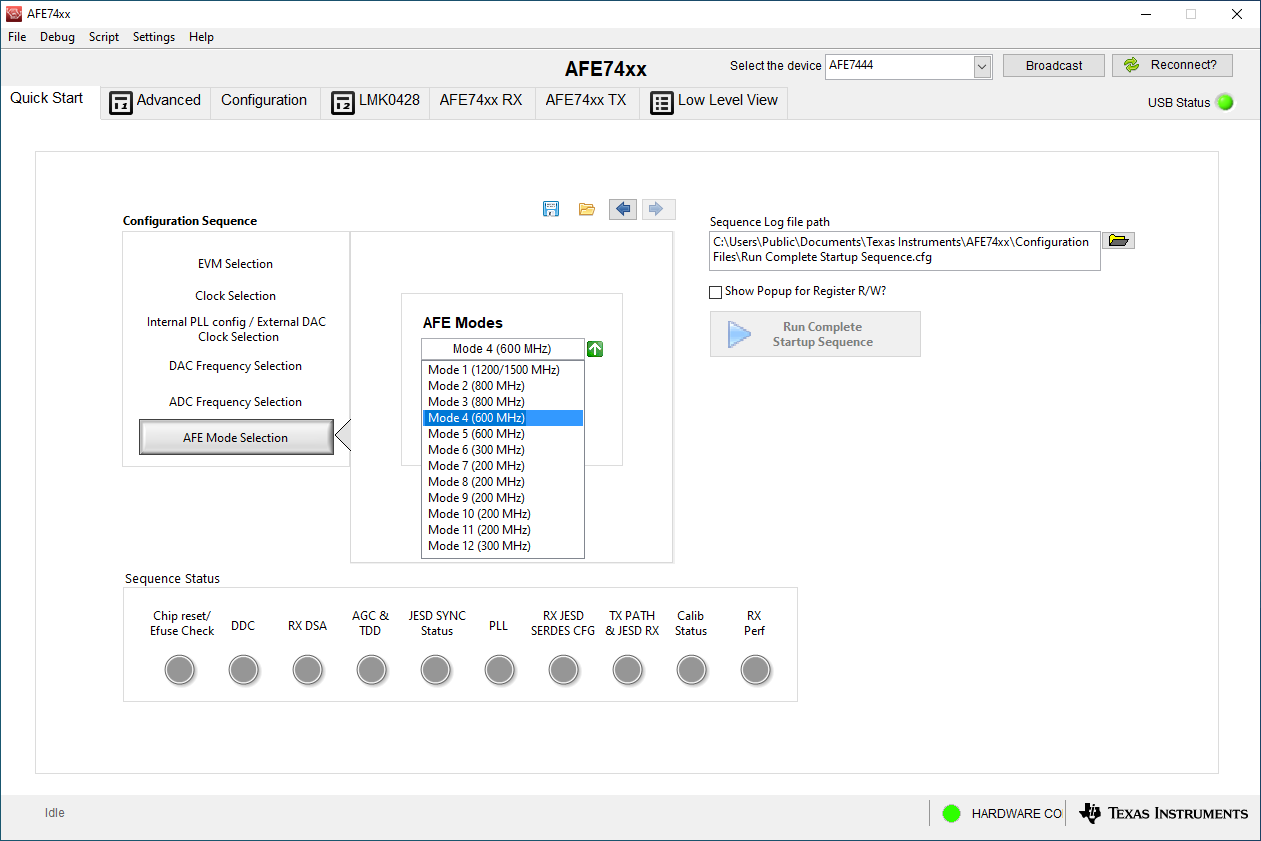Open the Help menu
This screenshot has width=1261, height=841.
201,37
